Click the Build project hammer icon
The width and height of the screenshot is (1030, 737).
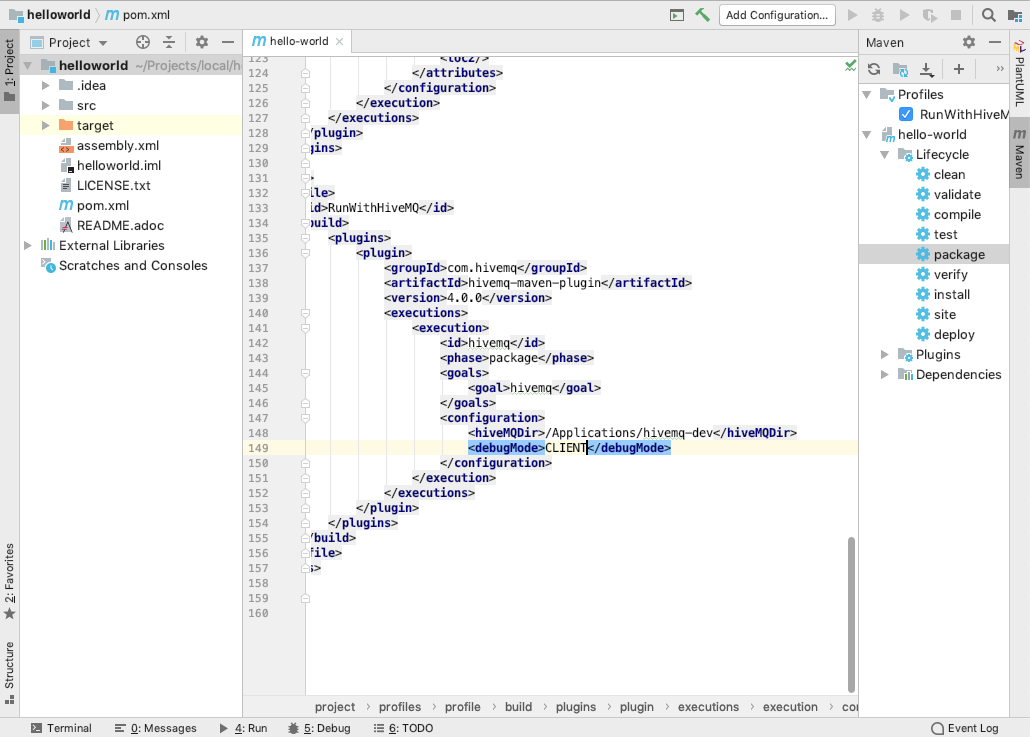pyautogui.click(x=702, y=14)
